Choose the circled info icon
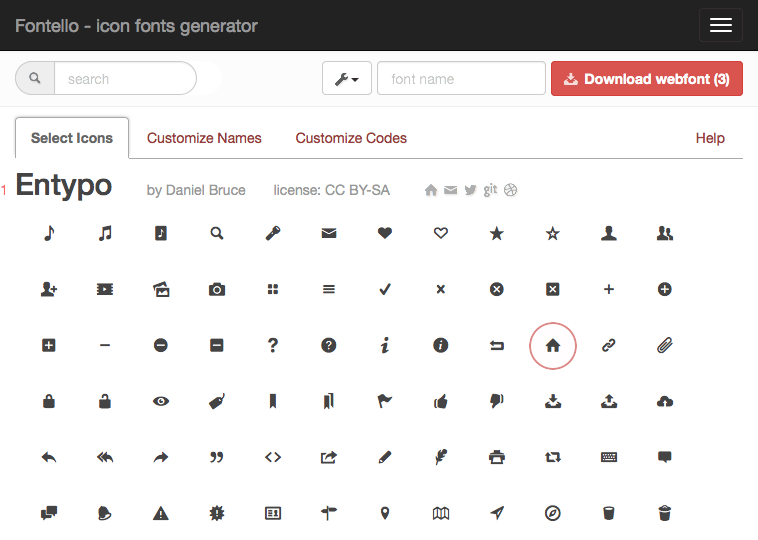Image resolution: width=758 pixels, height=540 pixels. [x=441, y=345]
